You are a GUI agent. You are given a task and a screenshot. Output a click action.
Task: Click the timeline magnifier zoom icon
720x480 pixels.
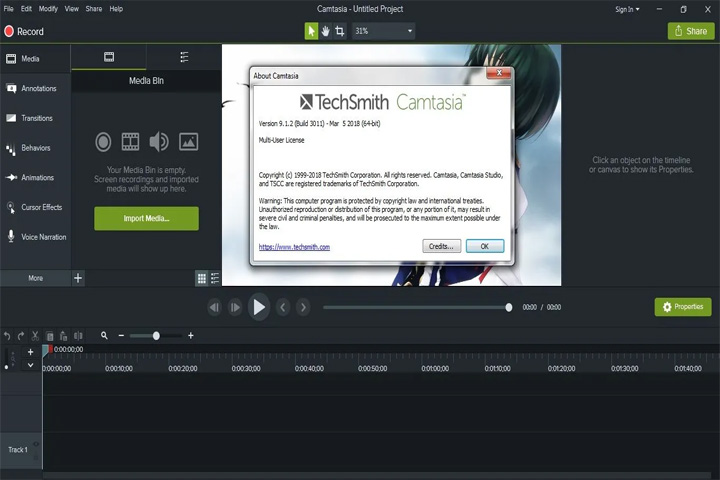(x=104, y=336)
